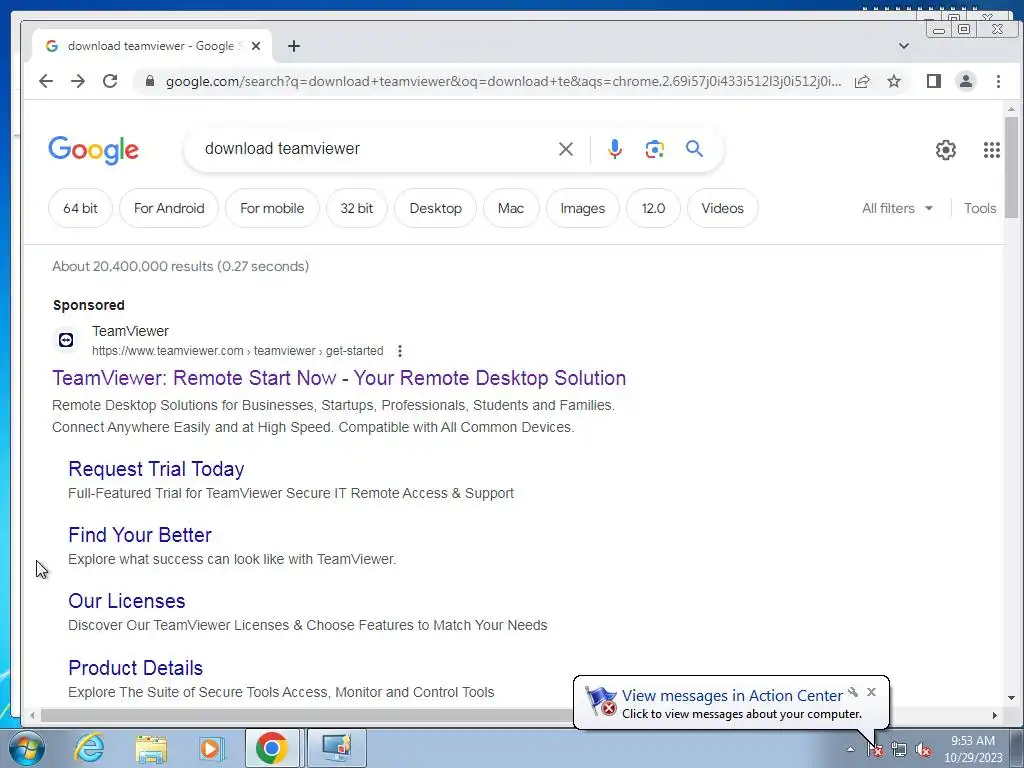Open notification balloon wrench settings

pyautogui.click(x=853, y=692)
